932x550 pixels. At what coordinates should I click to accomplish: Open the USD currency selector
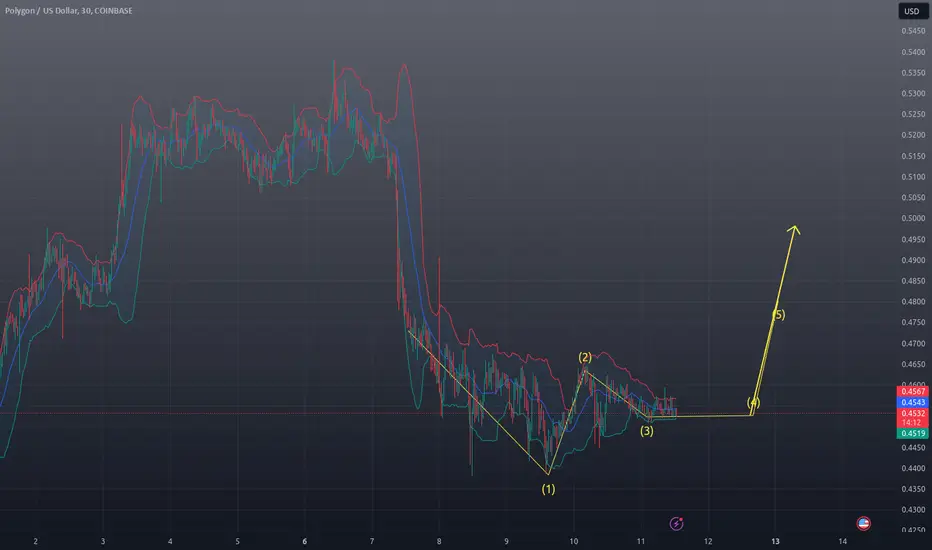(x=912, y=11)
